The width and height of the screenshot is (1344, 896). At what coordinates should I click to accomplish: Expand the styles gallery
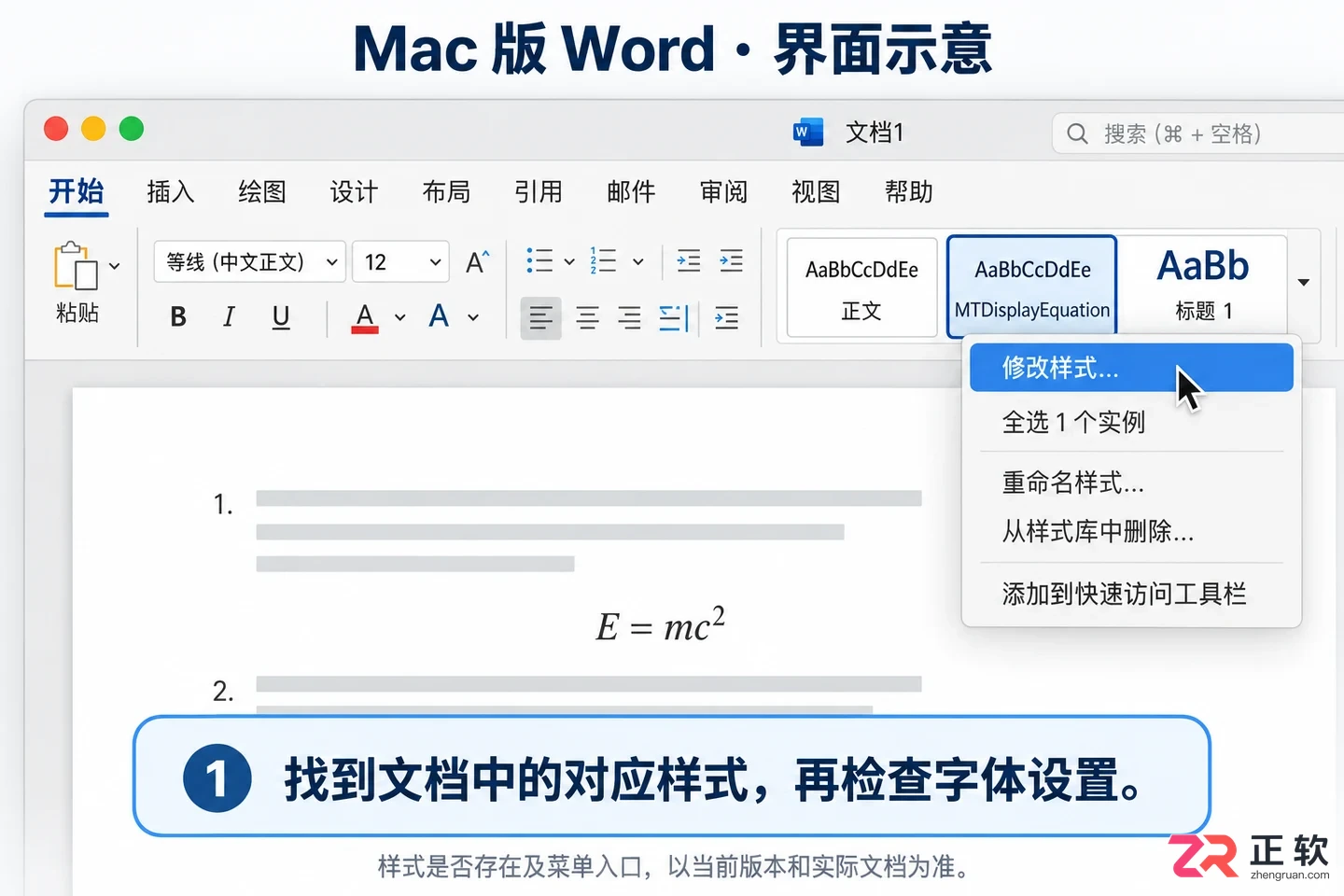(1304, 282)
